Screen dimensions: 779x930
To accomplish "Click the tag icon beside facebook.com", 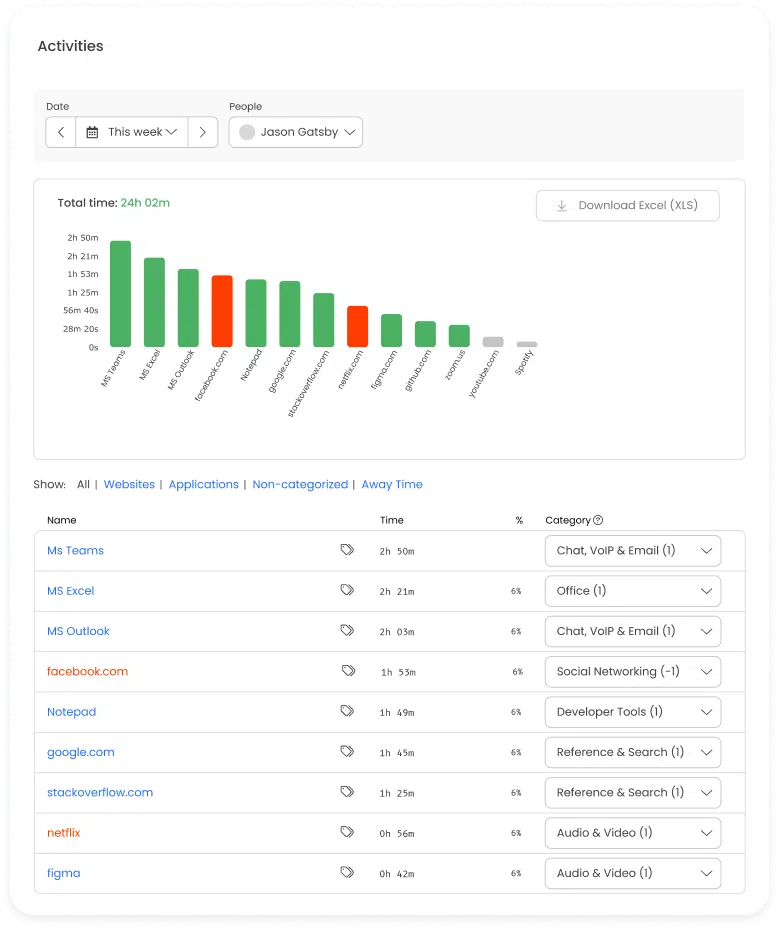I will [347, 671].
